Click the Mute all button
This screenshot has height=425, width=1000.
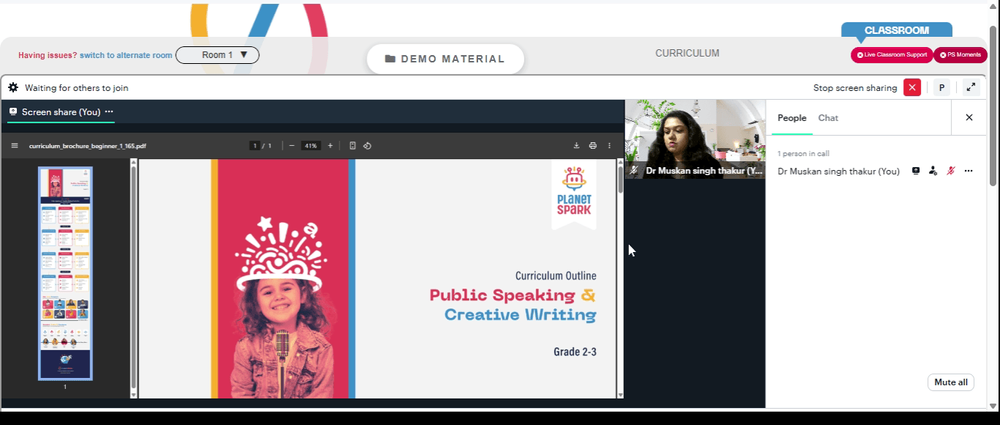950,382
